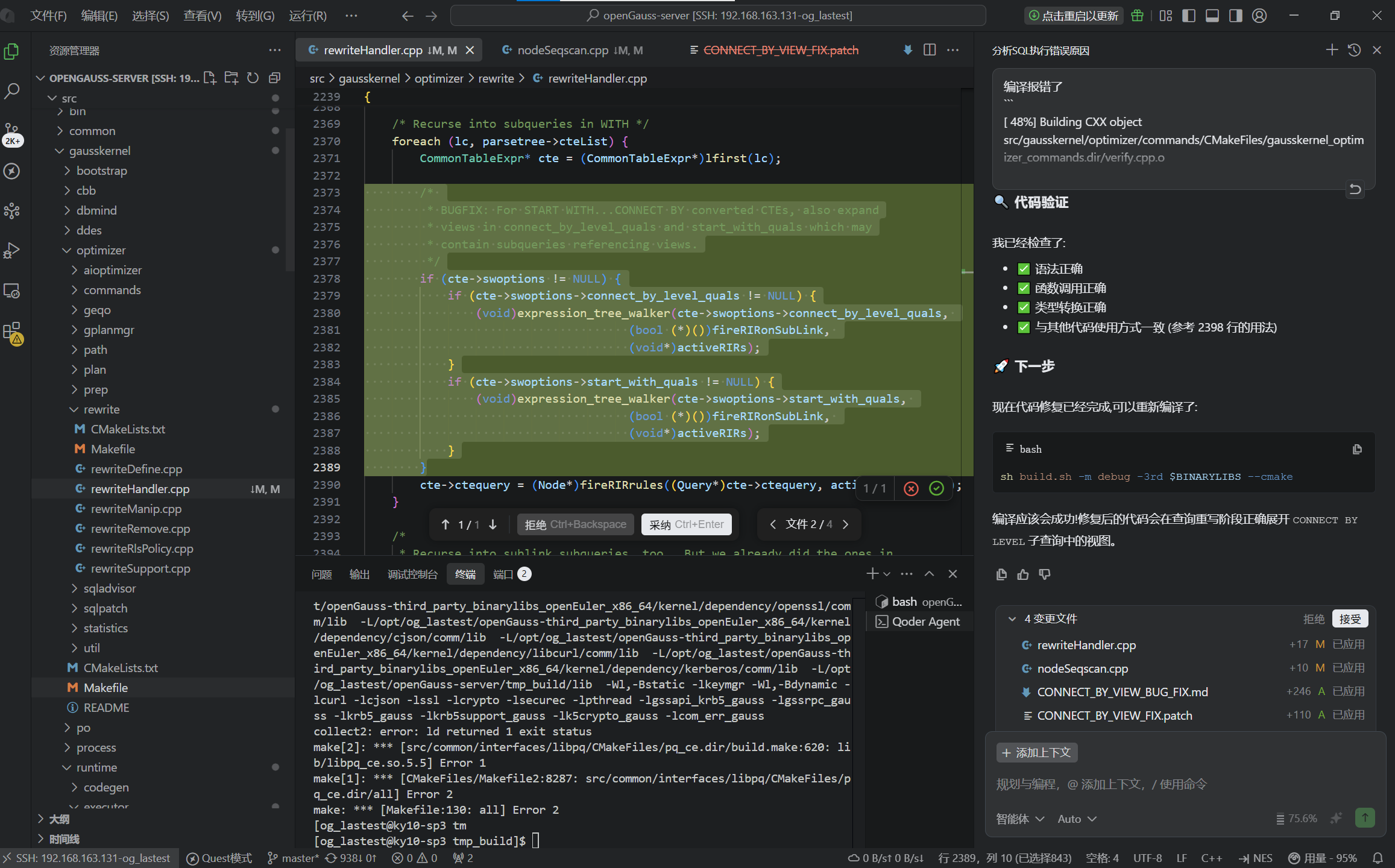Click the thumbs up feedback icon

[x=1023, y=574]
